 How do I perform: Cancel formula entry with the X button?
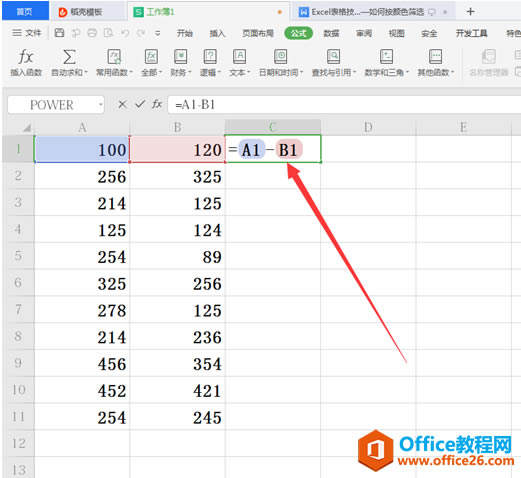click(122, 105)
